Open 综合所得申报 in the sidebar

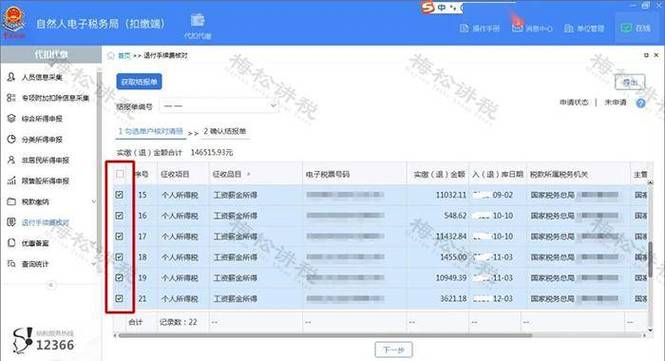coord(42,119)
